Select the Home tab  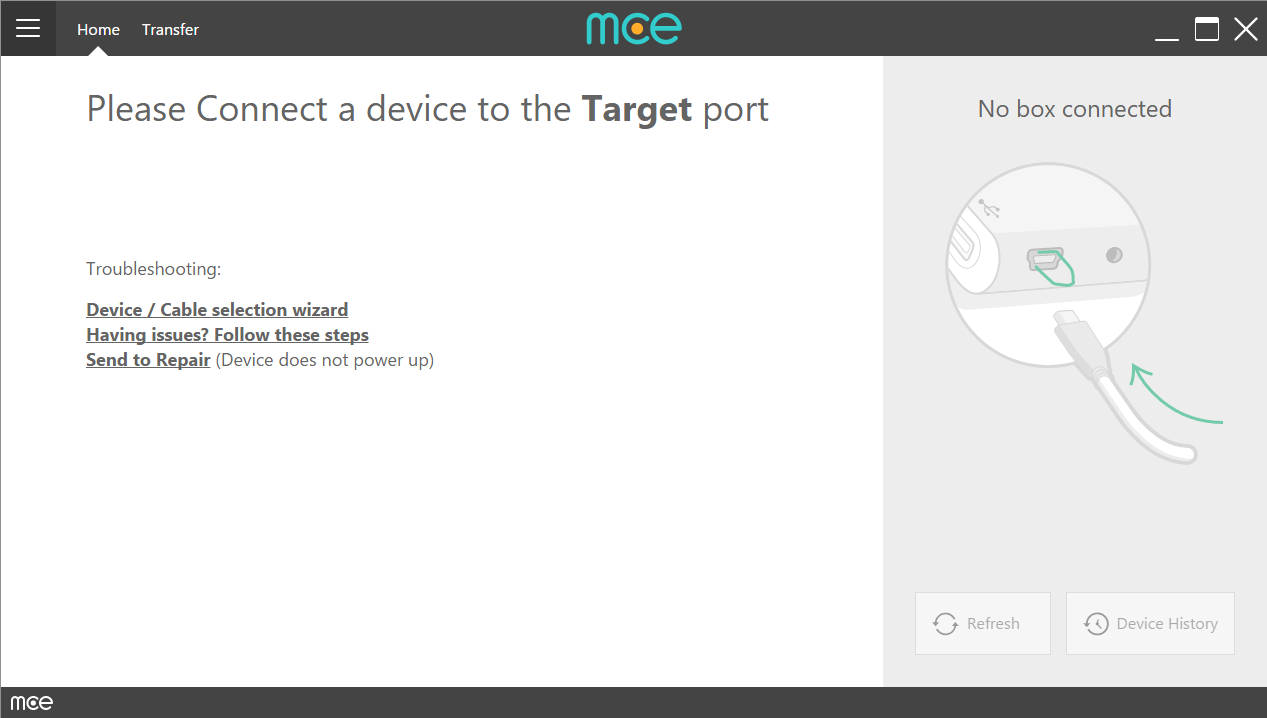point(97,29)
